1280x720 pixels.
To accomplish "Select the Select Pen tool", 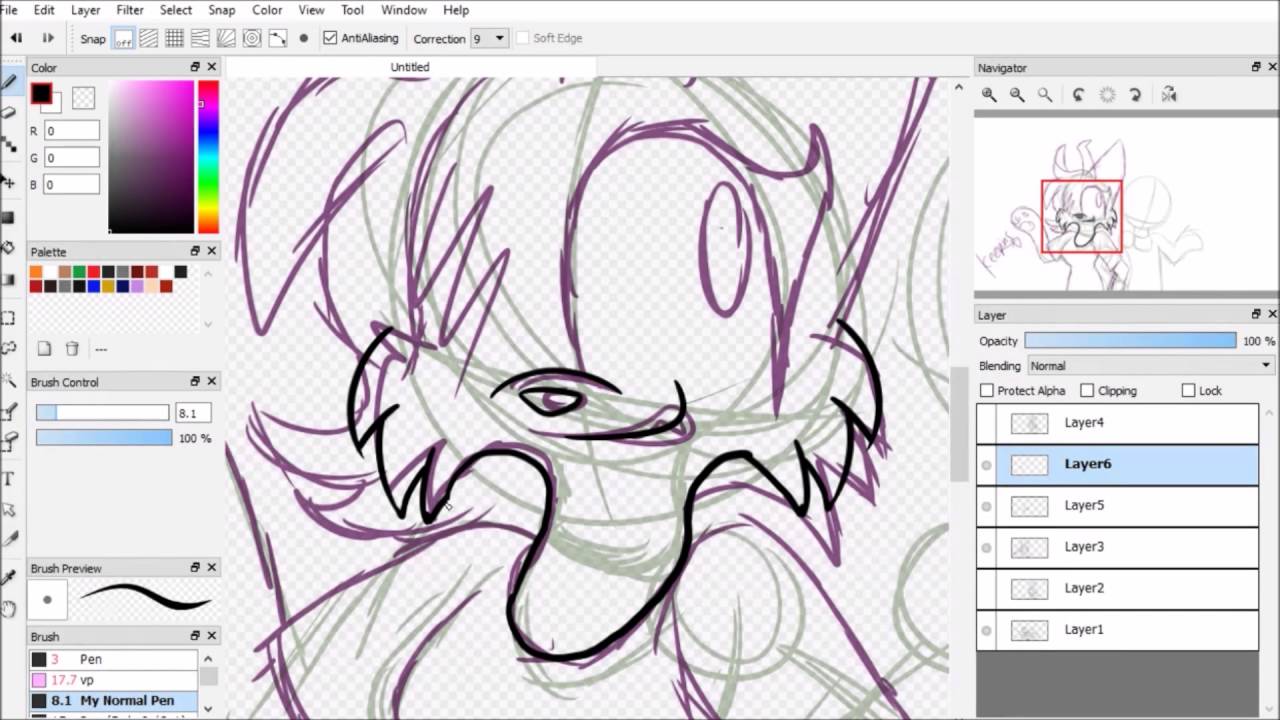I will point(8,412).
